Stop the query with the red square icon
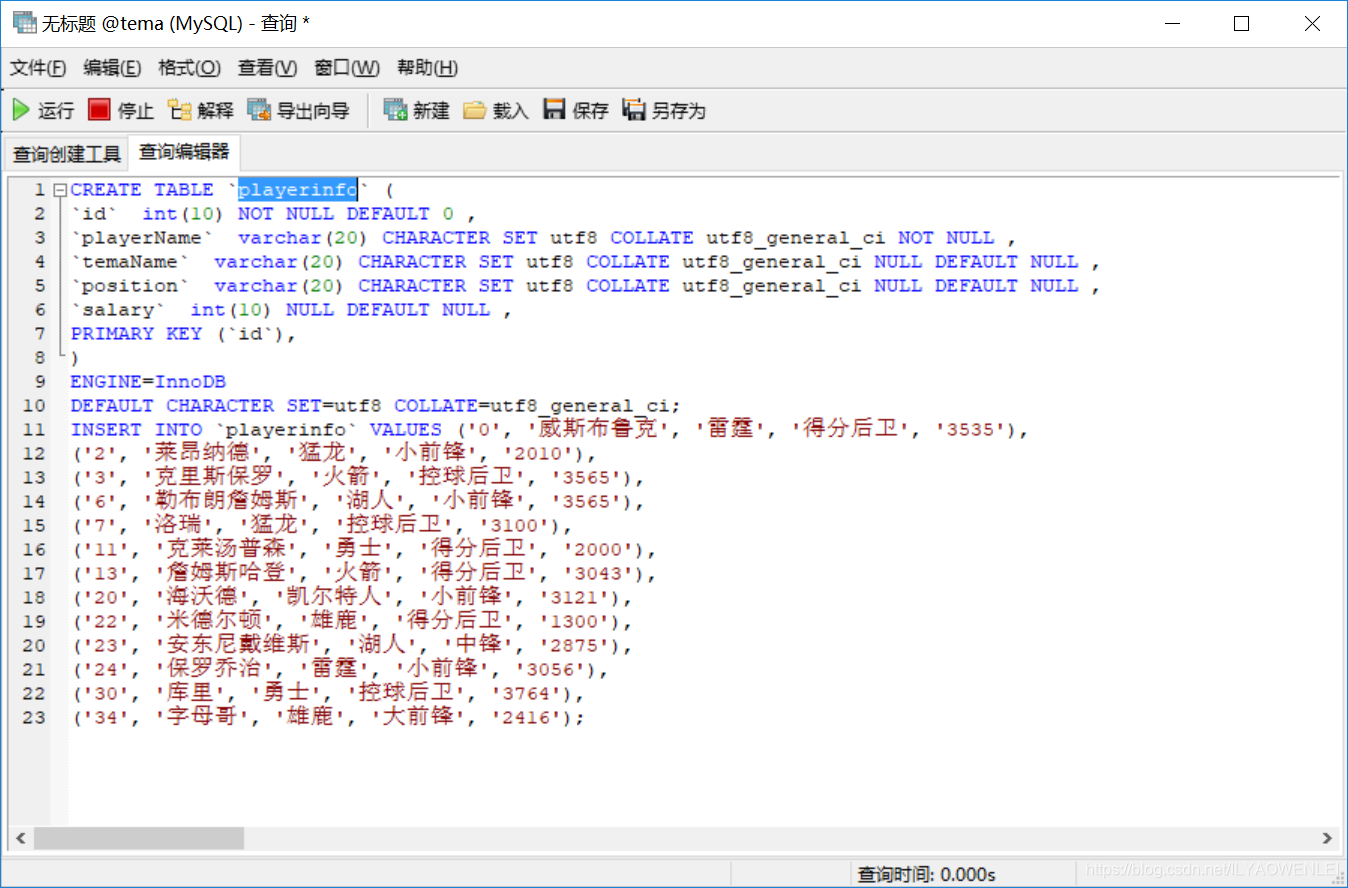 tap(121, 110)
